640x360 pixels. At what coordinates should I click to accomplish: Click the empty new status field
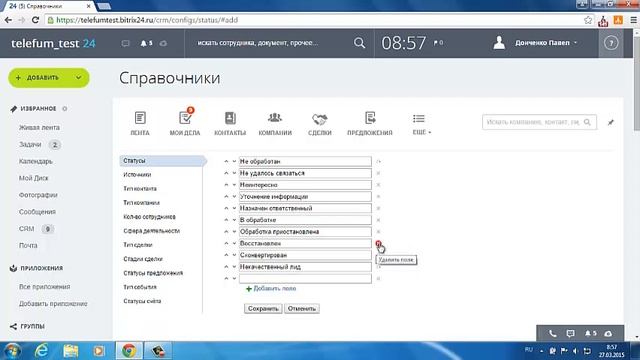tap(305, 278)
